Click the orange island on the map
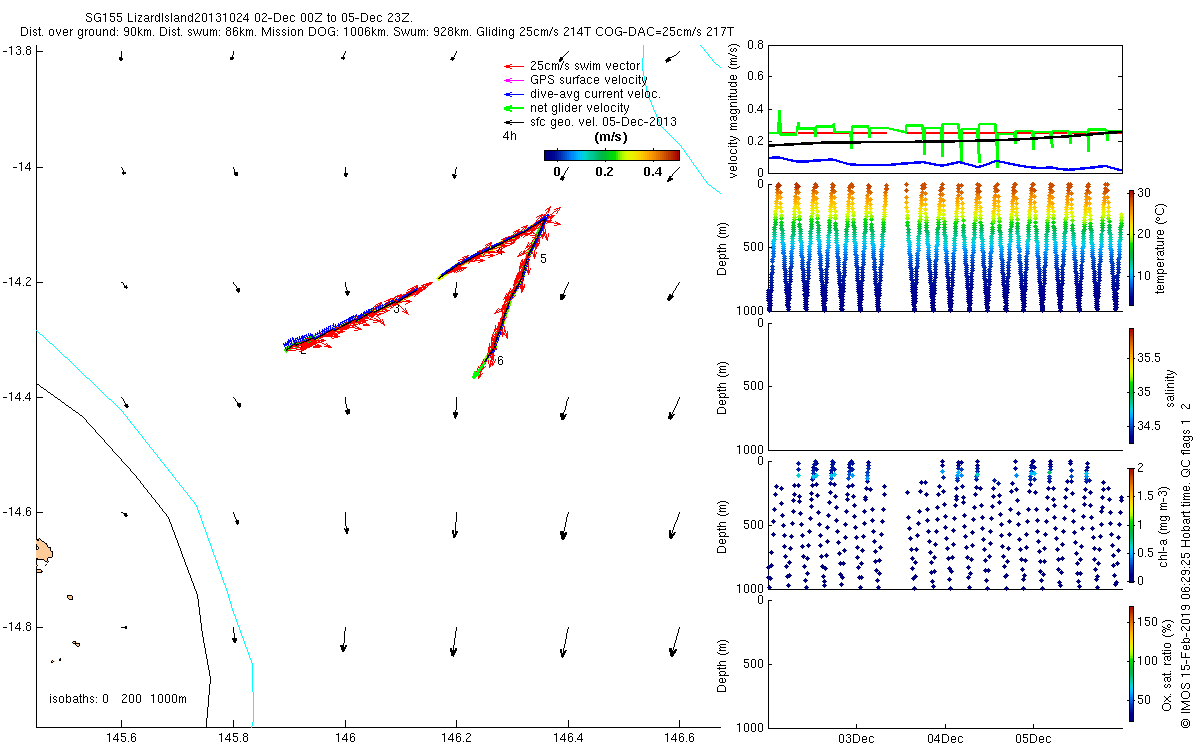Screen dimensions: 1200x750 (x=43, y=549)
